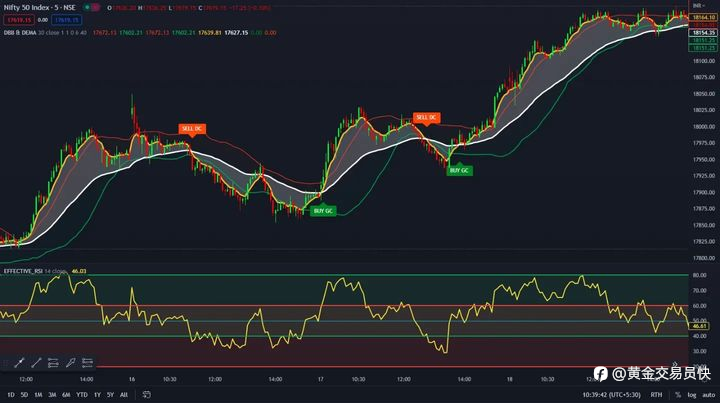Open the RTH session selector

pos(656,395)
